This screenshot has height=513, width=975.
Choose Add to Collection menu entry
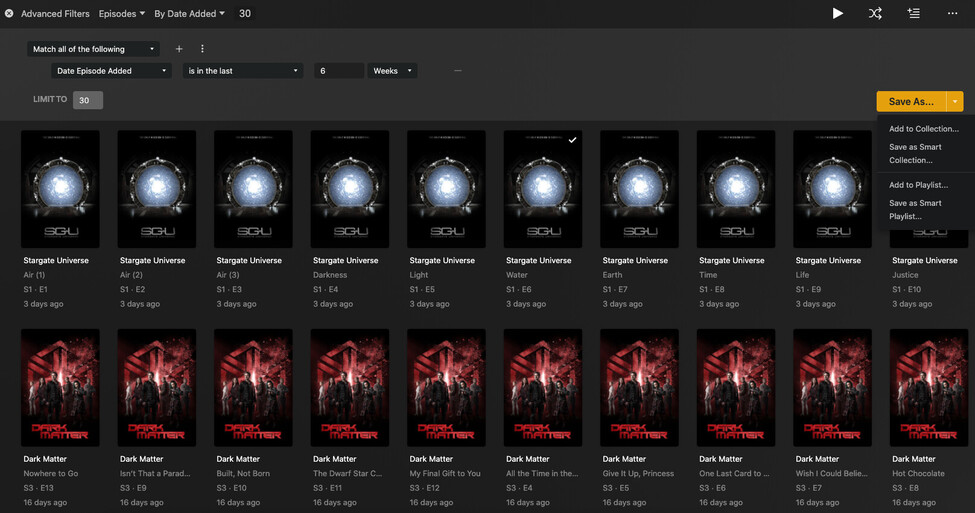tap(923, 129)
